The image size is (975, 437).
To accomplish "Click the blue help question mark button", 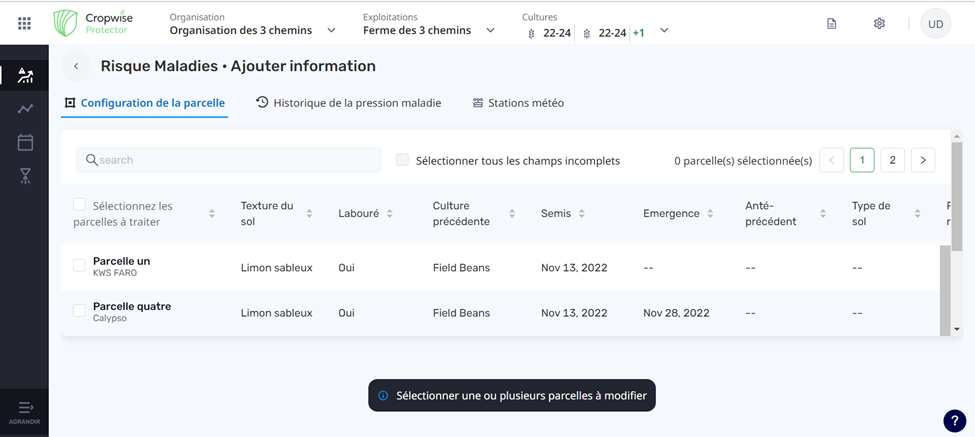I will (954, 421).
